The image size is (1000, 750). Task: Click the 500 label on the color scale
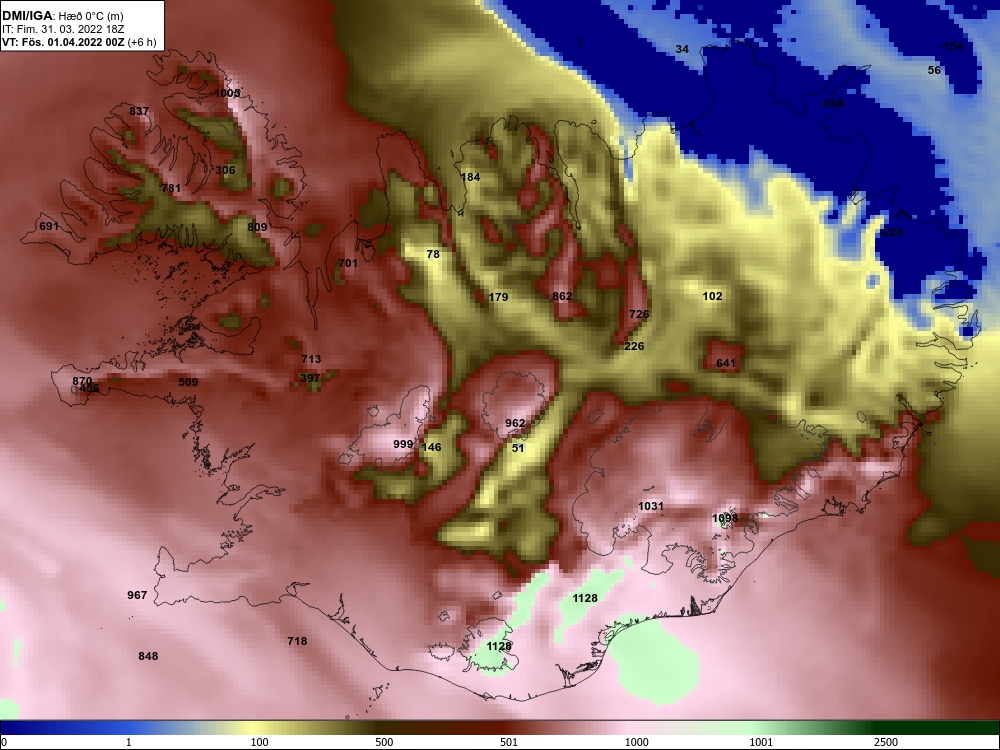[384, 742]
